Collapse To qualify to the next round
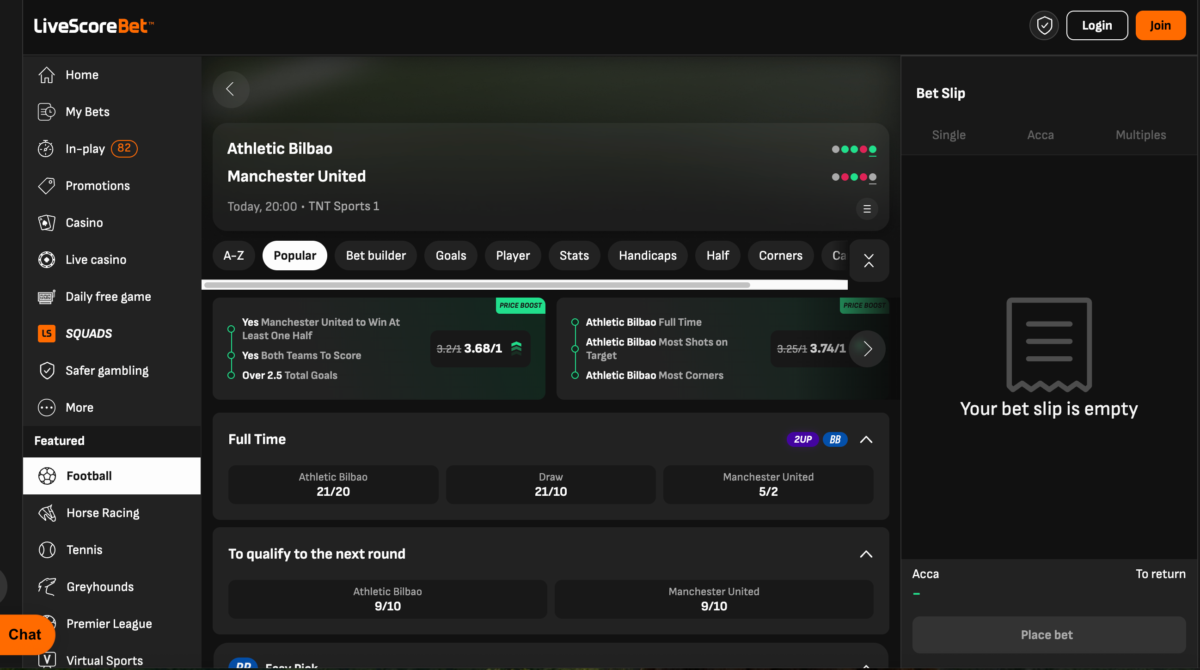This screenshot has width=1200, height=670. pyautogui.click(x=866, y=554)
